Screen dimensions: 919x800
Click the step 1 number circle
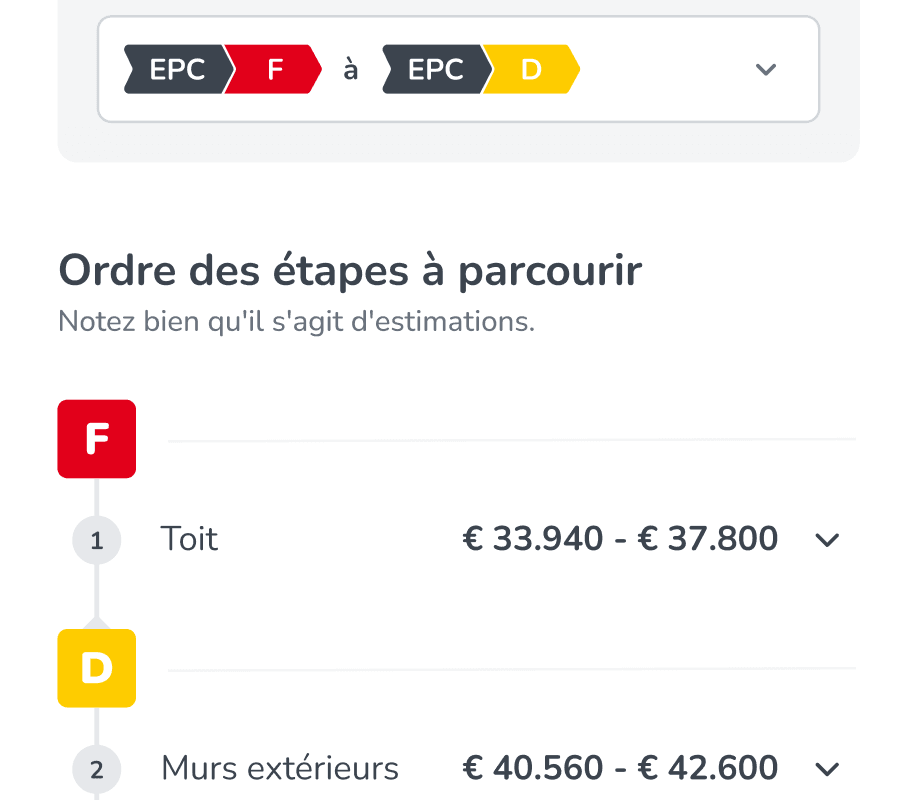tap(97, 541)
